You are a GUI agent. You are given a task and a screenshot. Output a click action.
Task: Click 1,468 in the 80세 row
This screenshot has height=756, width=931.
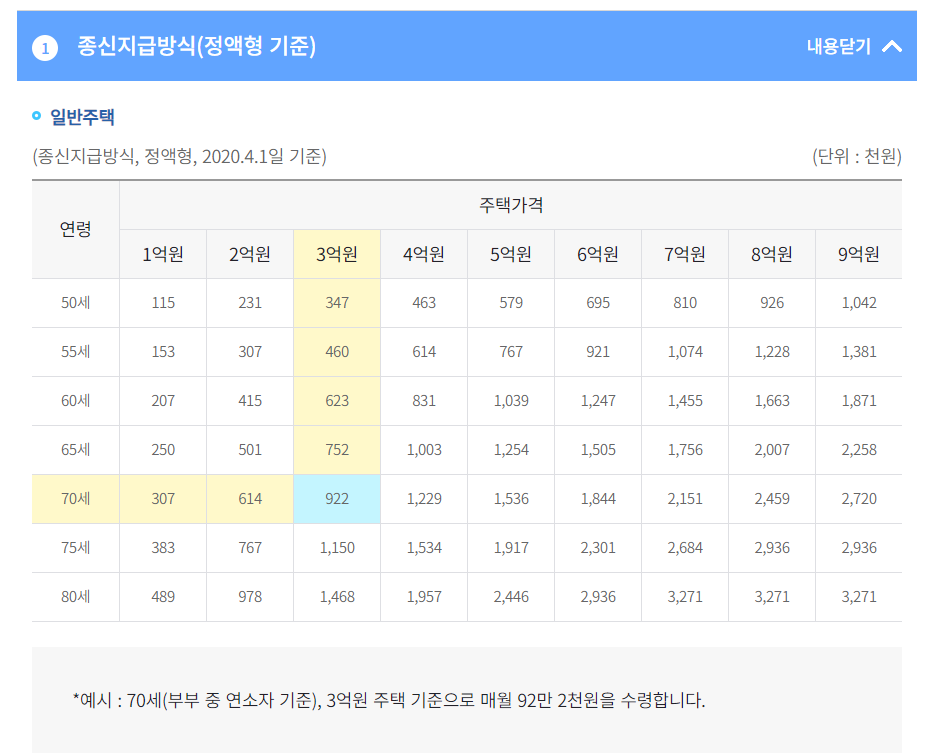(337, 597)
